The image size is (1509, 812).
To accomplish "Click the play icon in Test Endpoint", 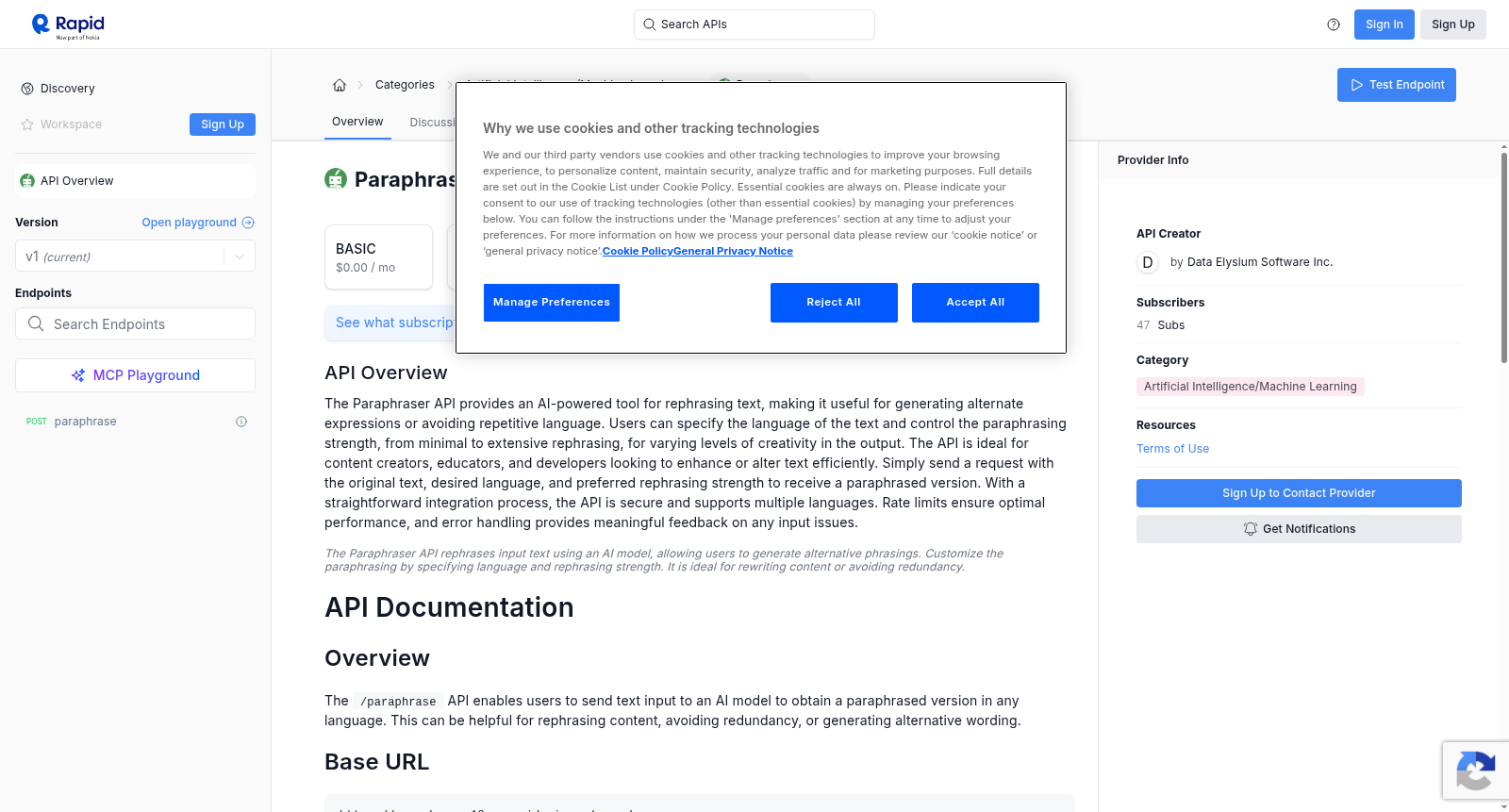I will (1357, 85).
